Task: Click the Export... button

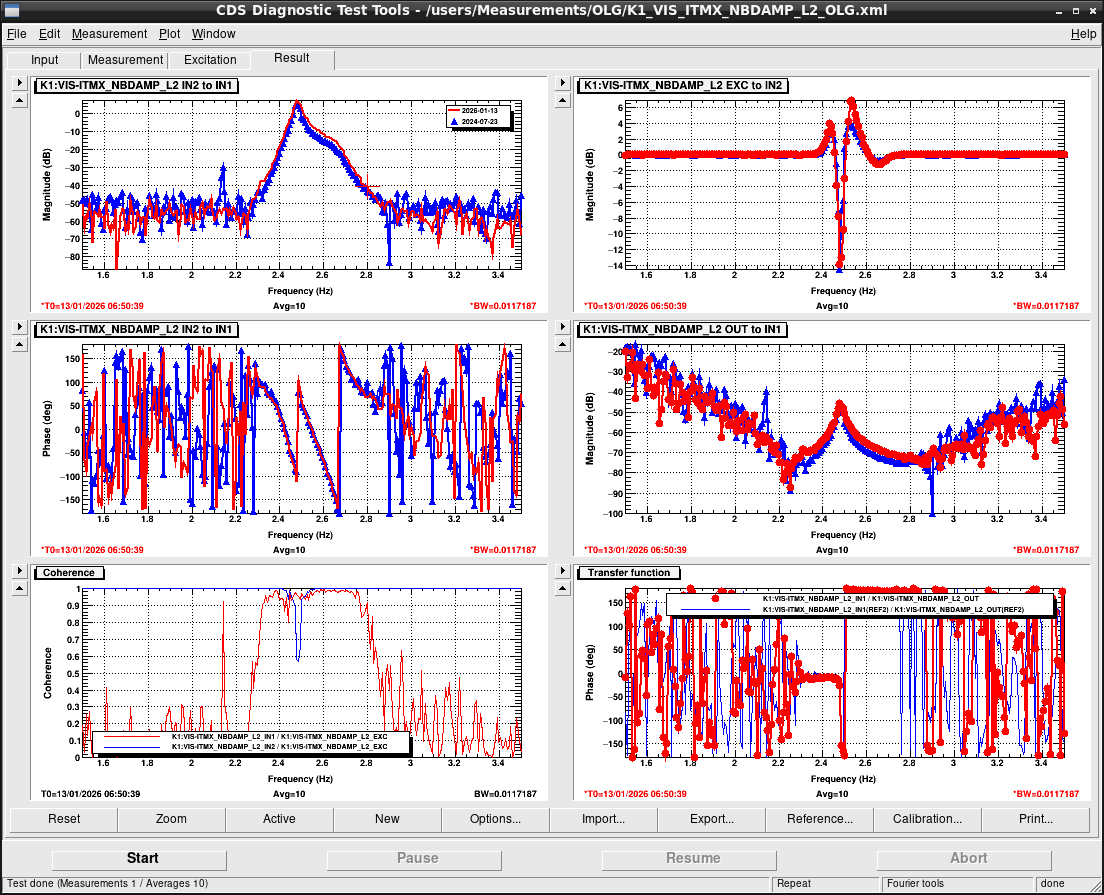Action: [x=711, y=819]
